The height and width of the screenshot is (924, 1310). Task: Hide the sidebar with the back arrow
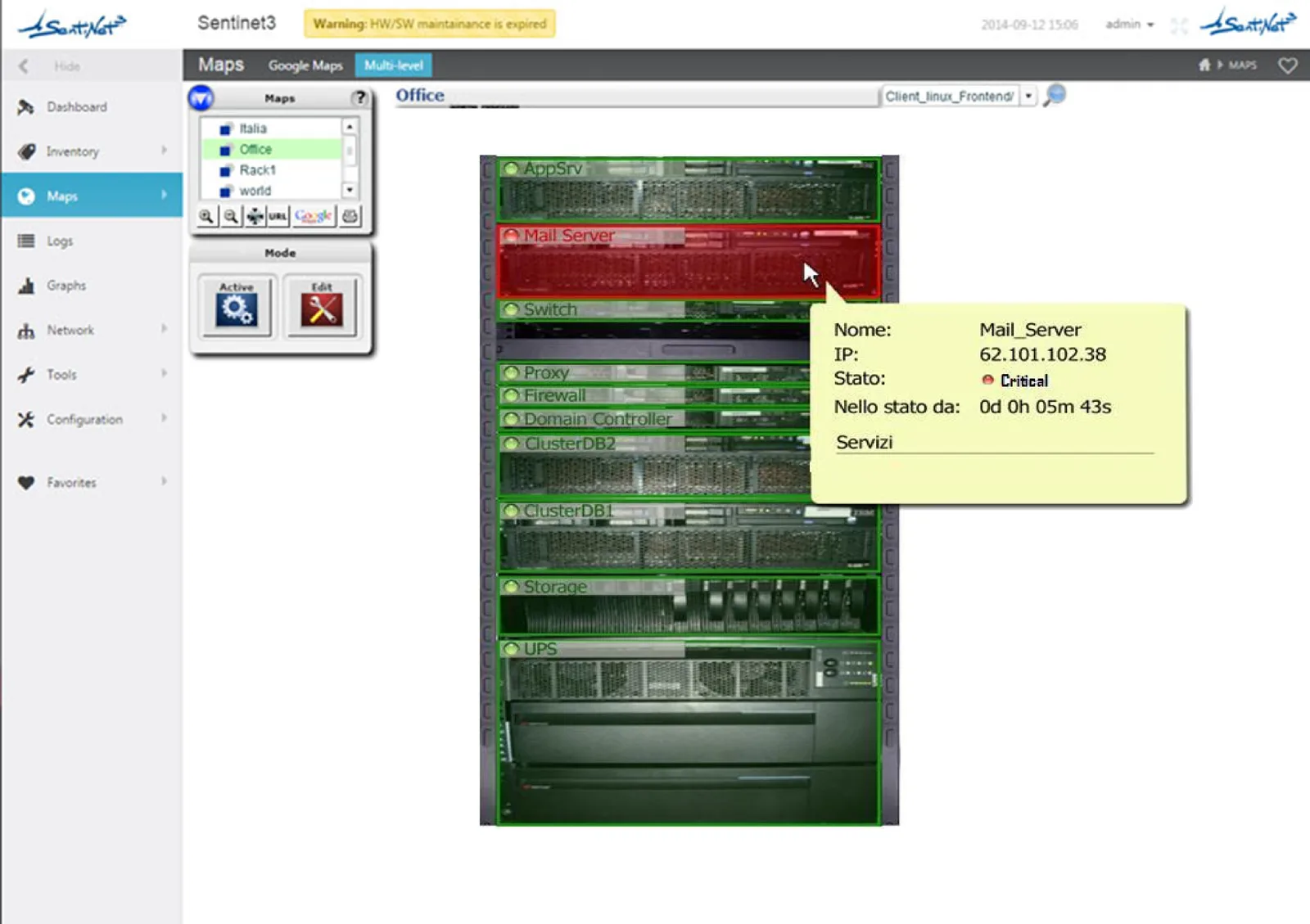[x=24, y=66]
